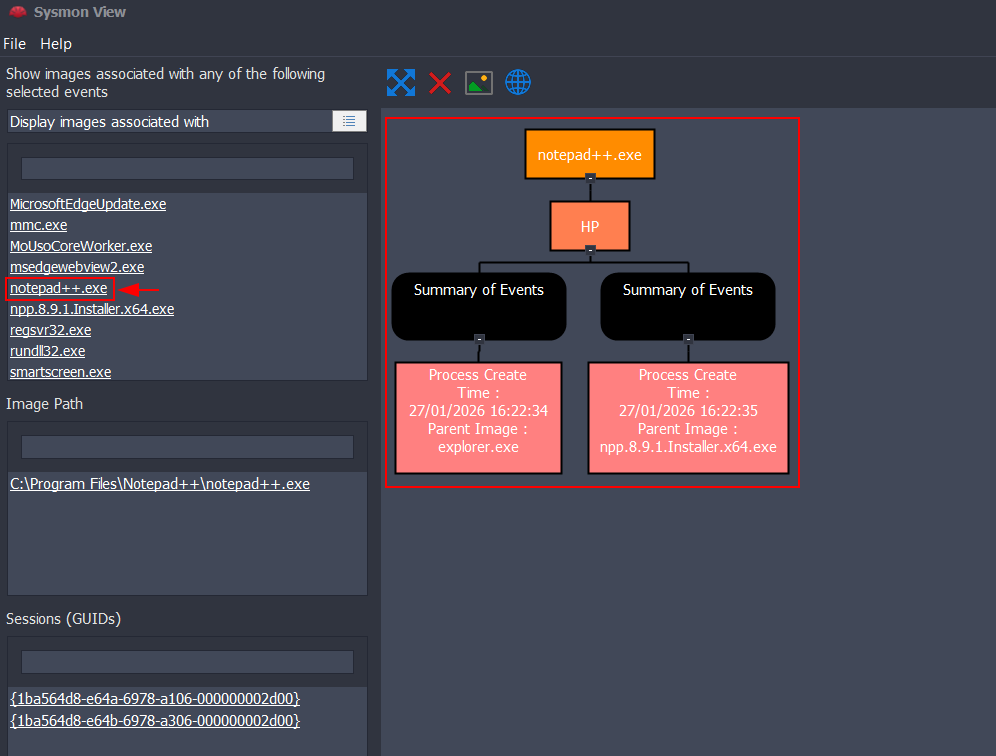The image size is (996, 756).
Task: Collapse the right Summary of Events node
Action: (x=688, y=339)
